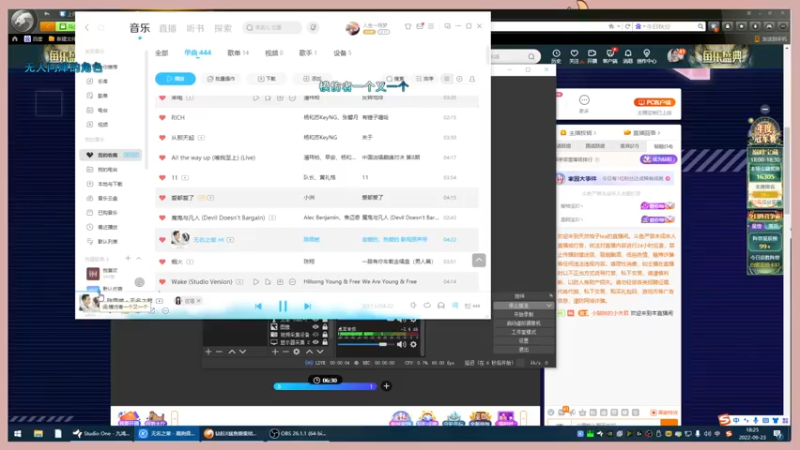This screenshot has height=450, width=800.
Task: Open the messages mail icon in the title bar
Action: point(420,26)
